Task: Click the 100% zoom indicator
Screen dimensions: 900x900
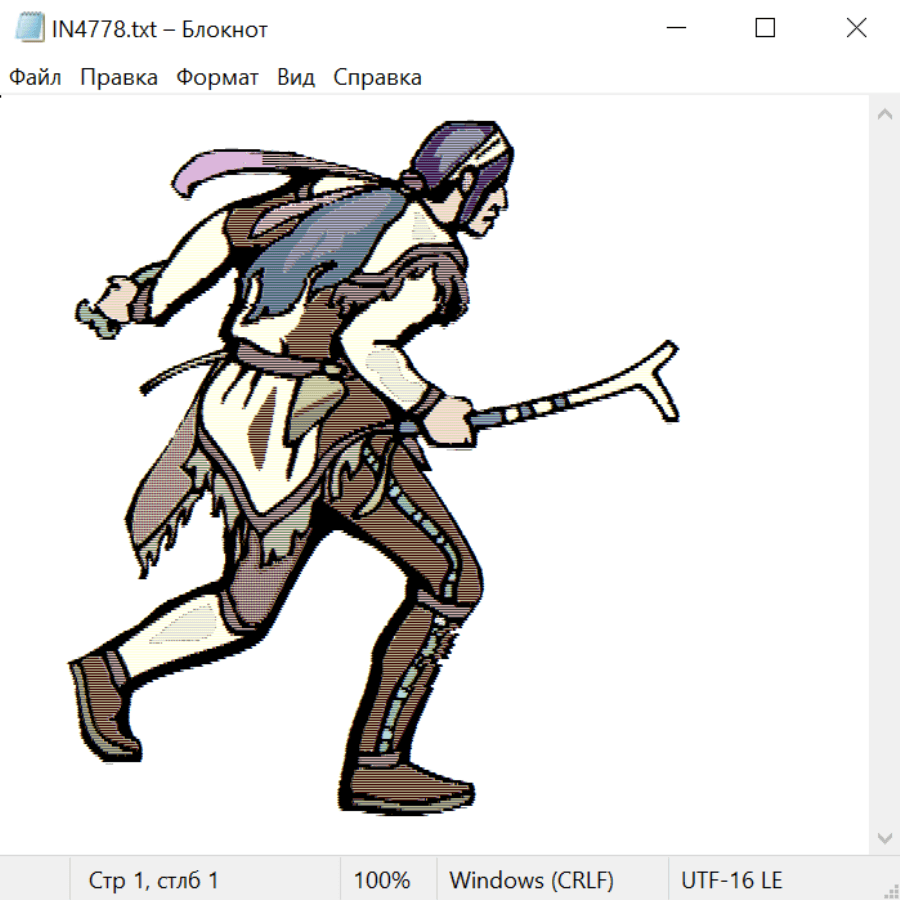Action: [382, 880]
